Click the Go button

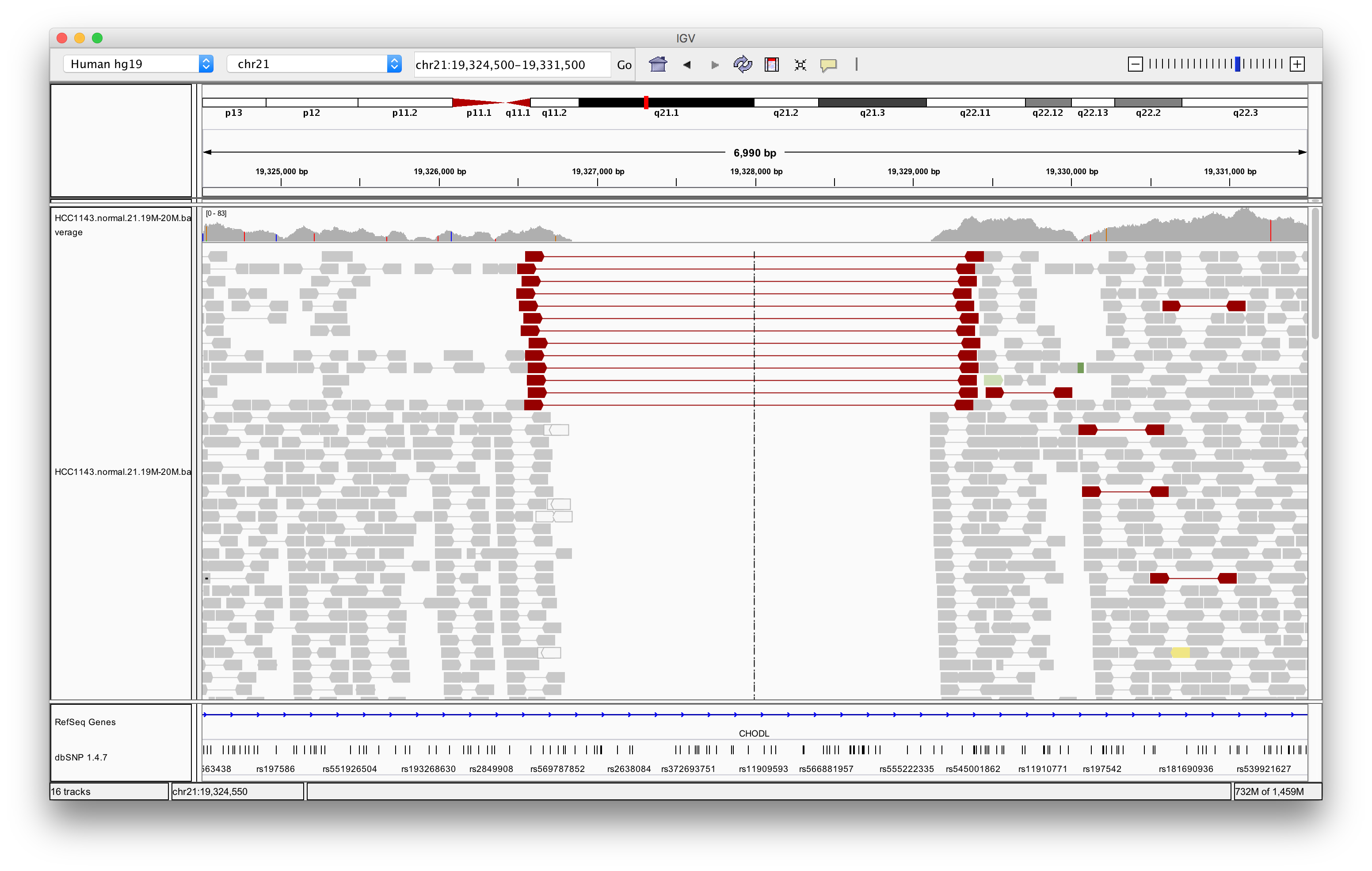[624, 65]
